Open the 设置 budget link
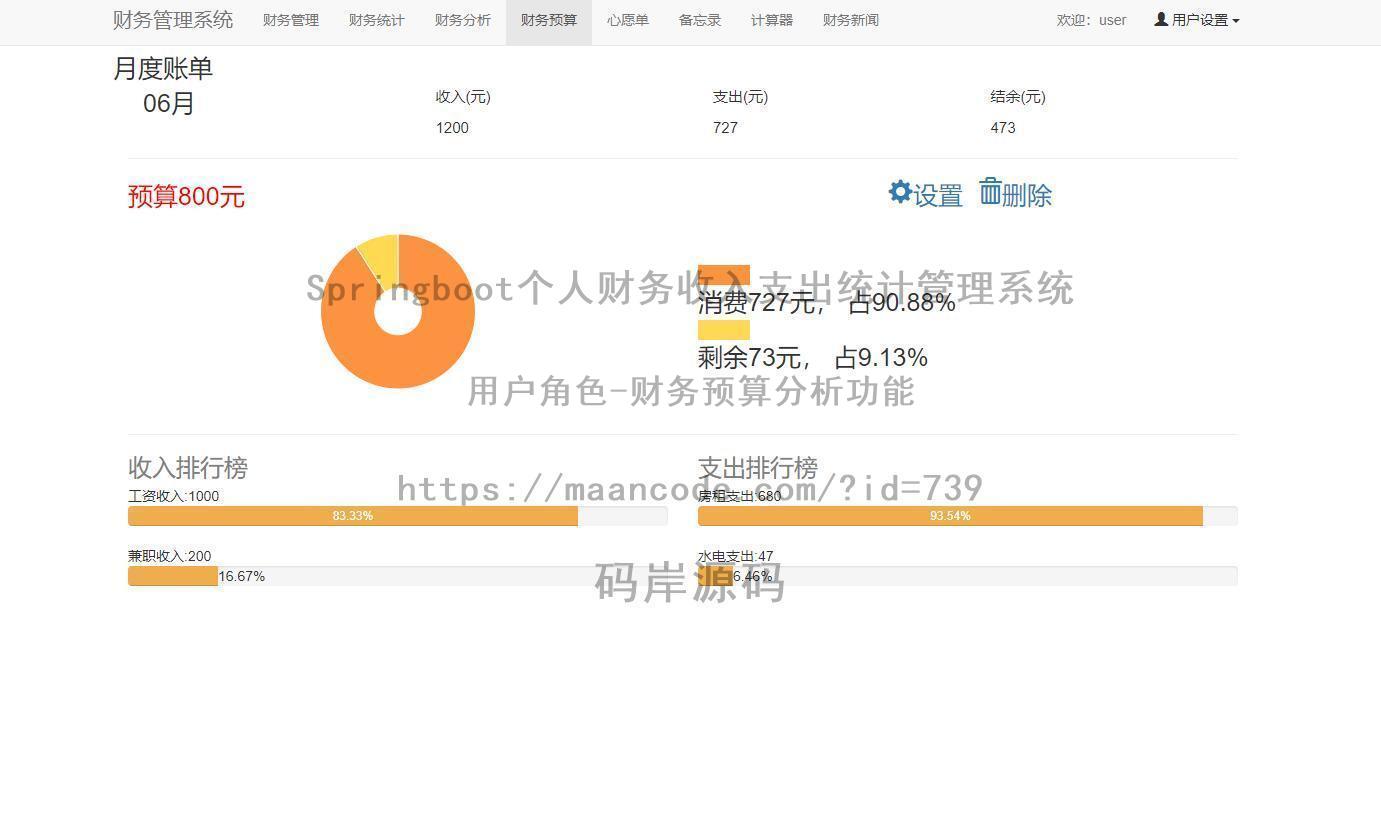 coord(926,194)
